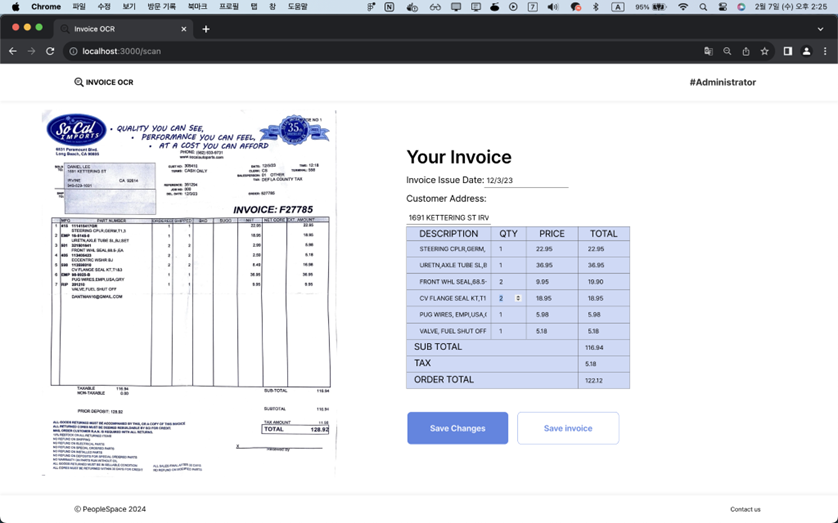Expand the tab search chevron
The height and width of the screenshot is (523, 838).
820,29
